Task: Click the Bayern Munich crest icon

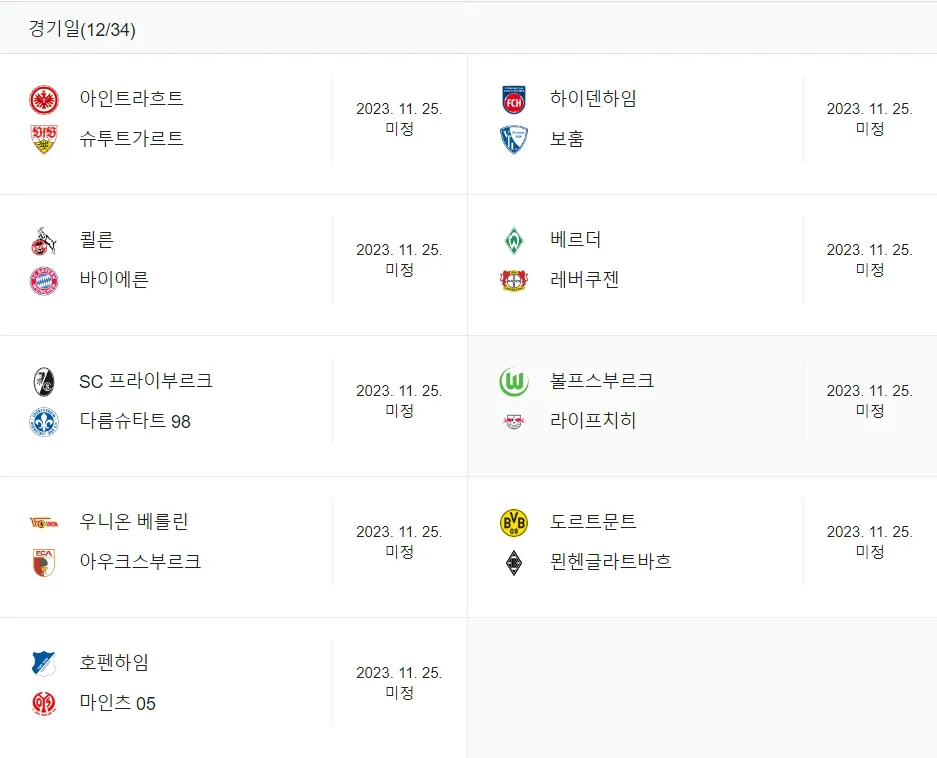Action: pyautogui.click(x=44, y=281)
